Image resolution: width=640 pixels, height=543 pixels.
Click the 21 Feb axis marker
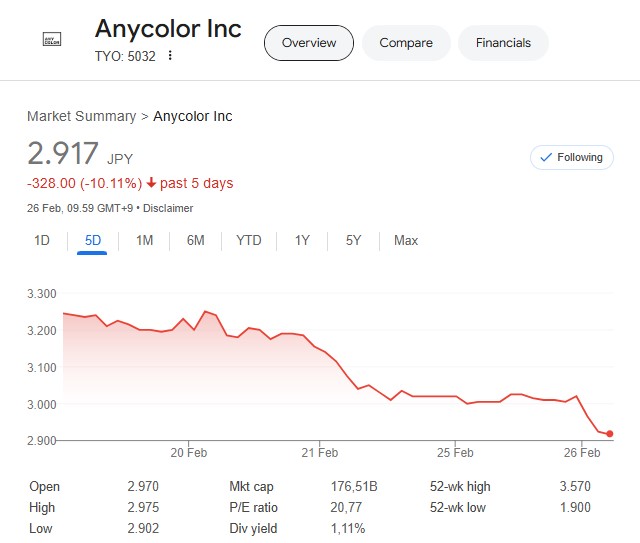(x=320, y=452)
